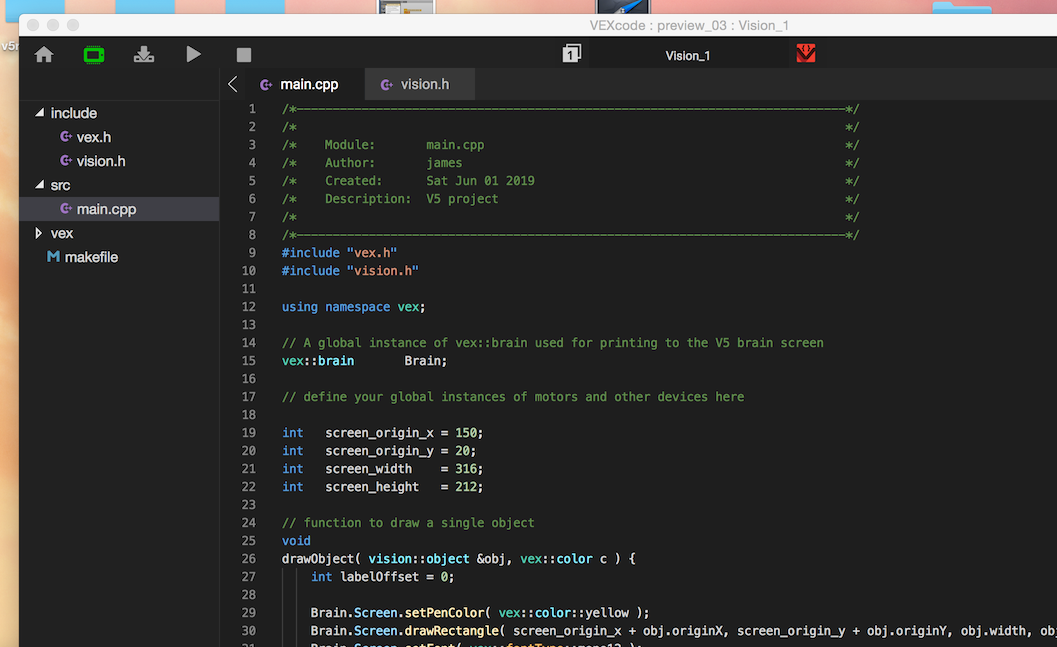Click line number 19 in the gutter
The height and width of the screenshot is (647, 1057).
(249, 433)
